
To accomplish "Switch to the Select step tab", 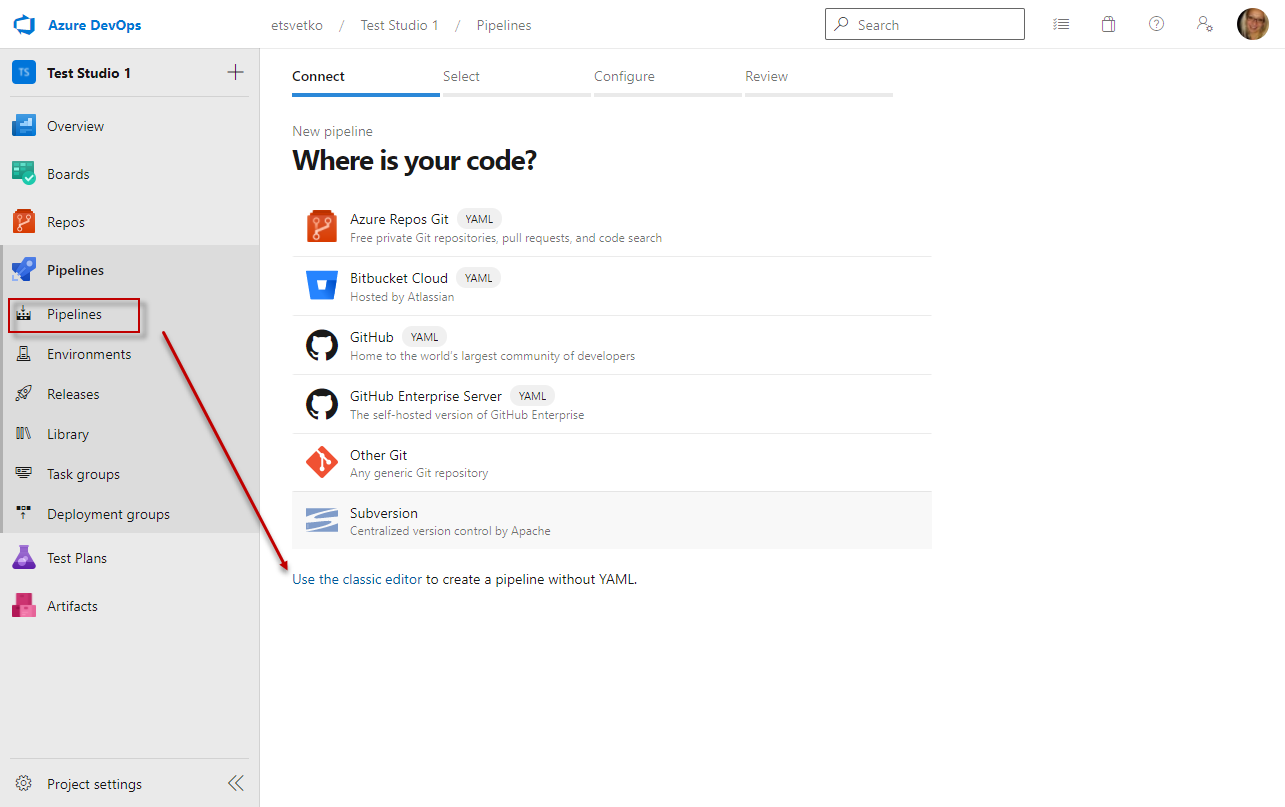I will (x=517, y=79).
